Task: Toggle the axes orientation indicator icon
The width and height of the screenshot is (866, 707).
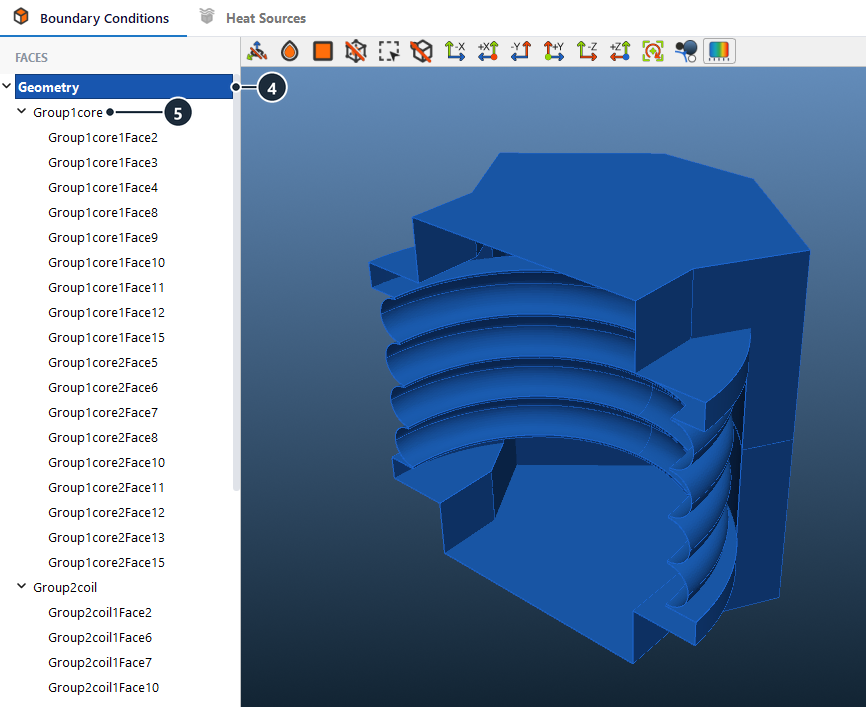Action: tap(257, 51)
